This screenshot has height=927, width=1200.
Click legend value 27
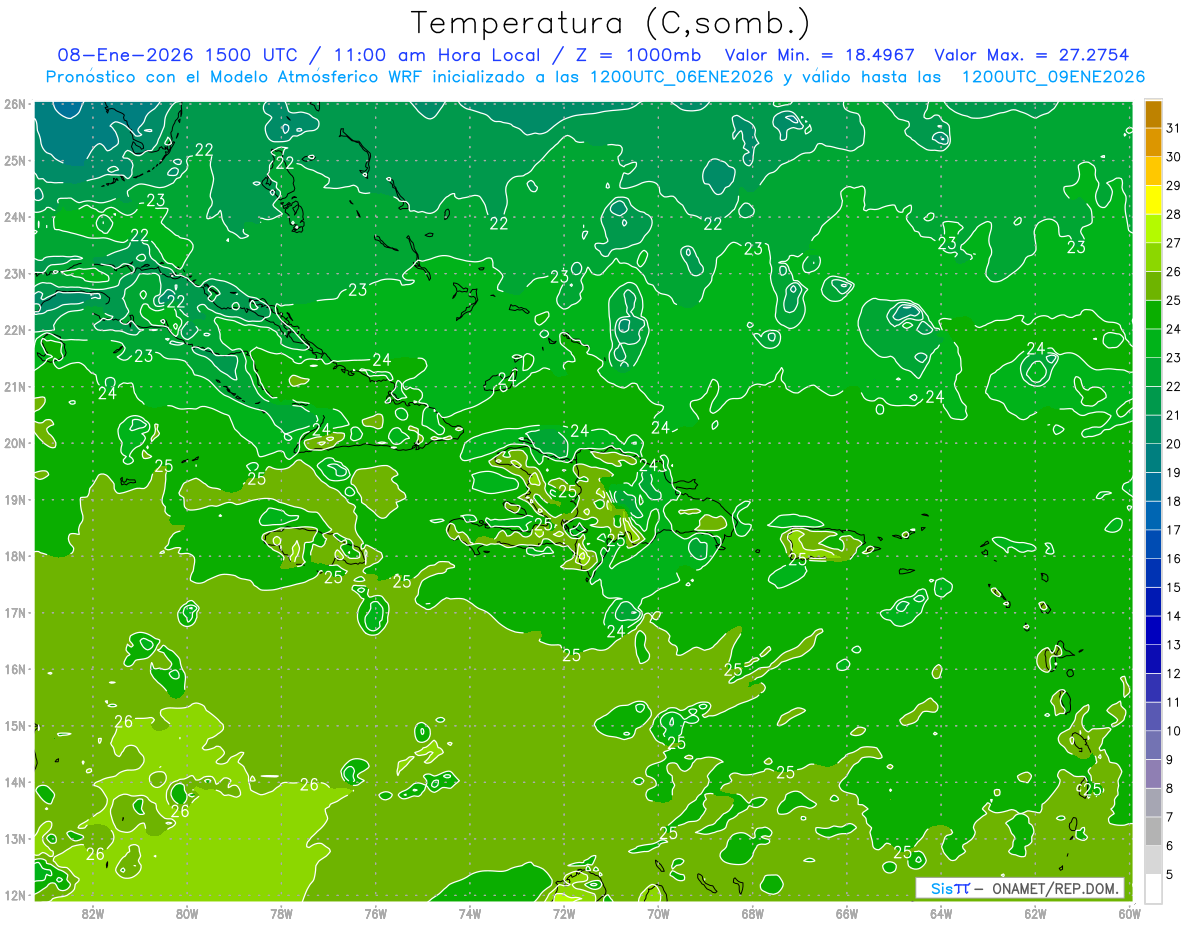click(x=1173, y=243)
